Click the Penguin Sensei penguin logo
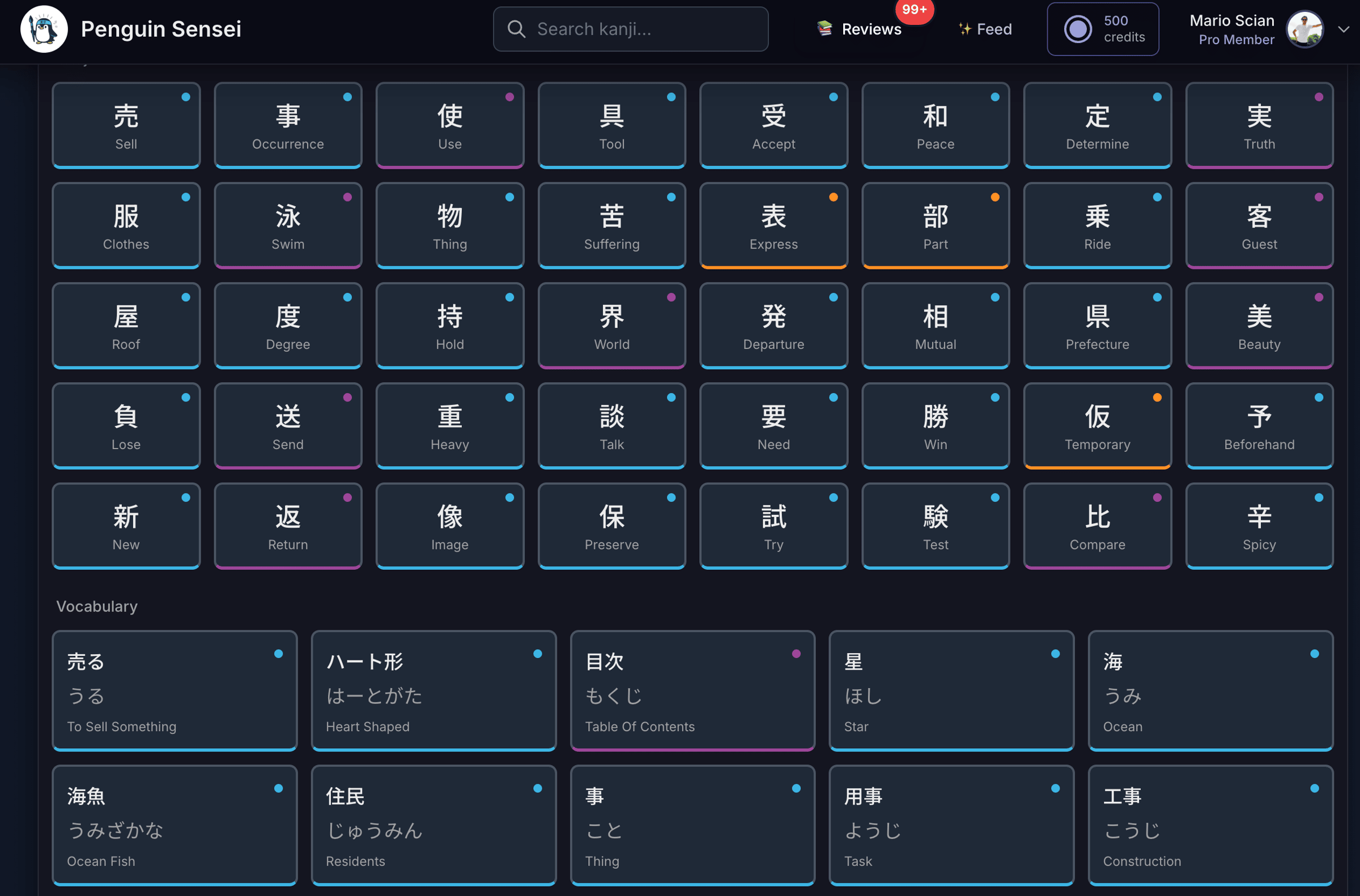The width and height of the screenshot is (1360, 896). [44, 29]
